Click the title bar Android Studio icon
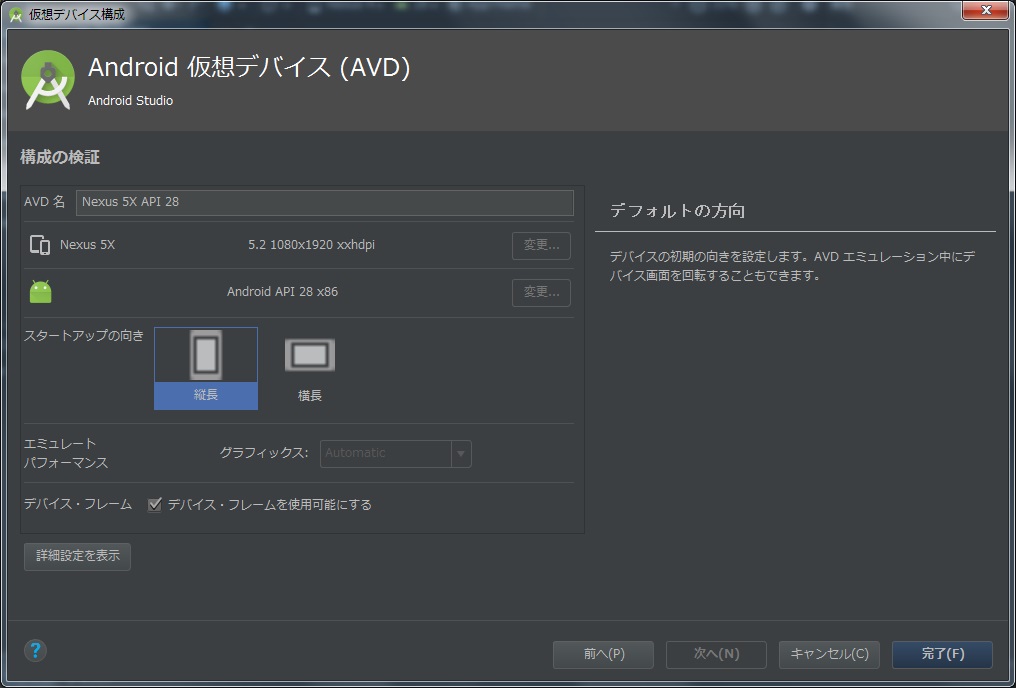The width and height of the screenshot is (1016, 688). [16, 14]
